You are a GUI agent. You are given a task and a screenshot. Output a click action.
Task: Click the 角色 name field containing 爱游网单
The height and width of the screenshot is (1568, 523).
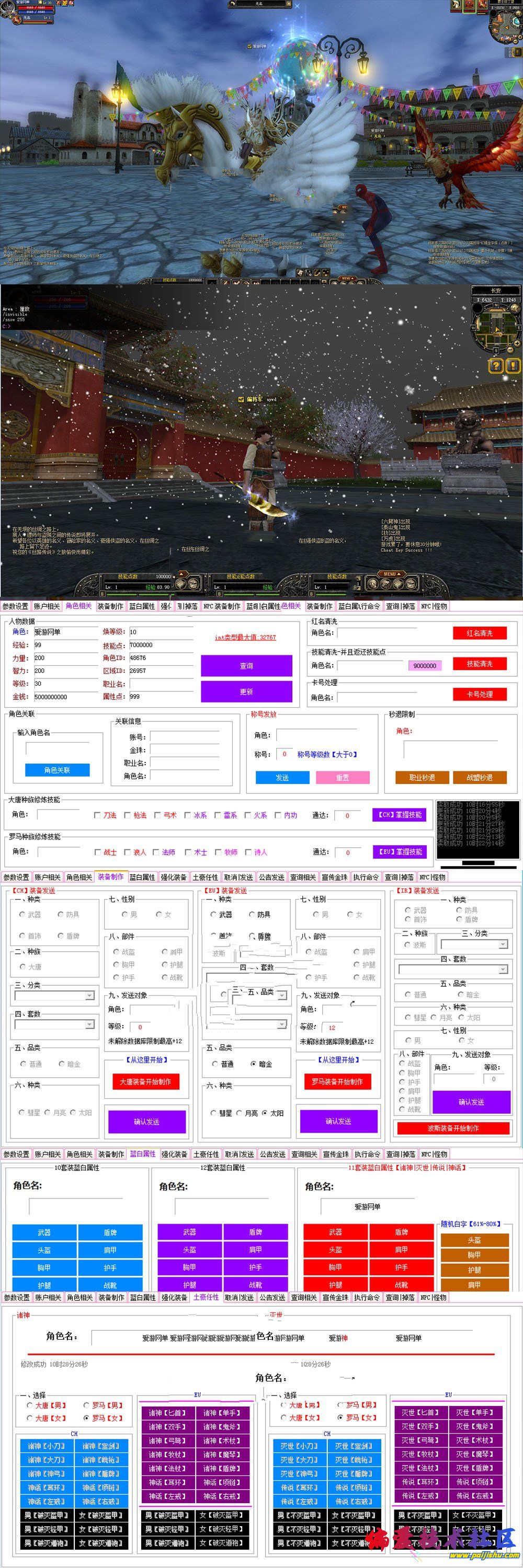(x=65, y=632)
